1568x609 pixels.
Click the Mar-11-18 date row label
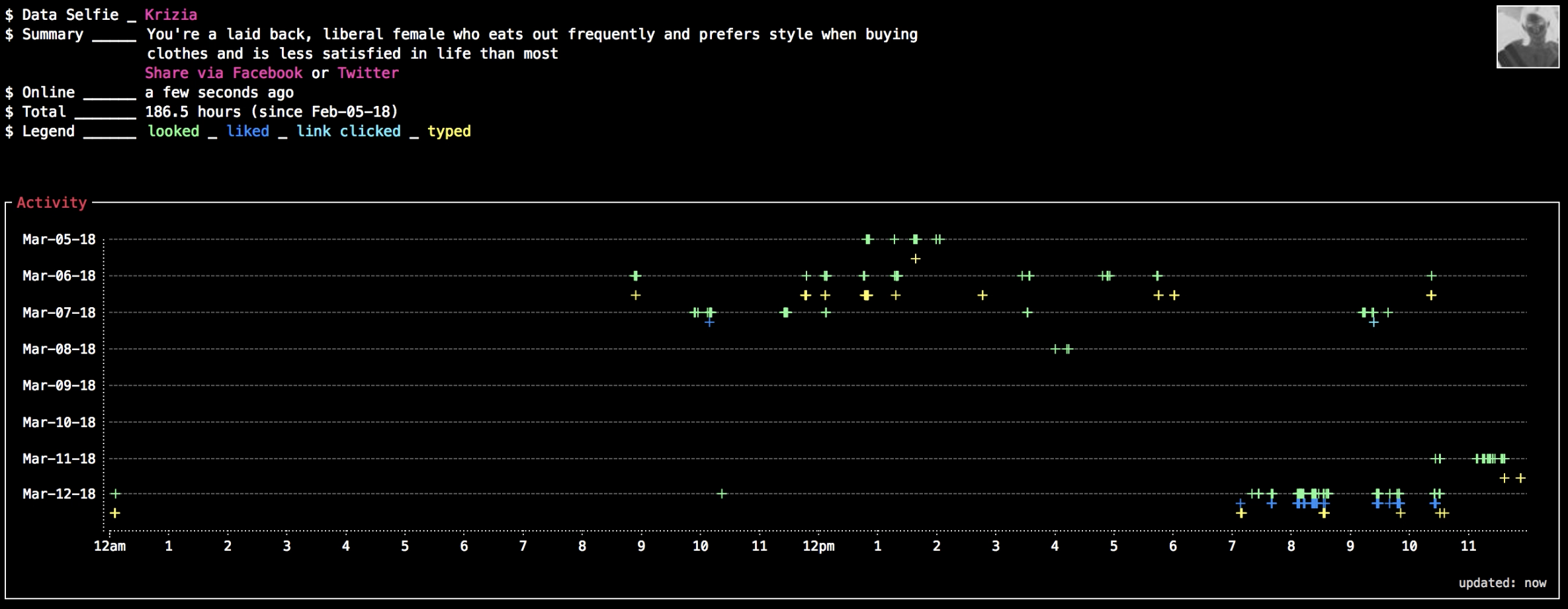[59, 458]
